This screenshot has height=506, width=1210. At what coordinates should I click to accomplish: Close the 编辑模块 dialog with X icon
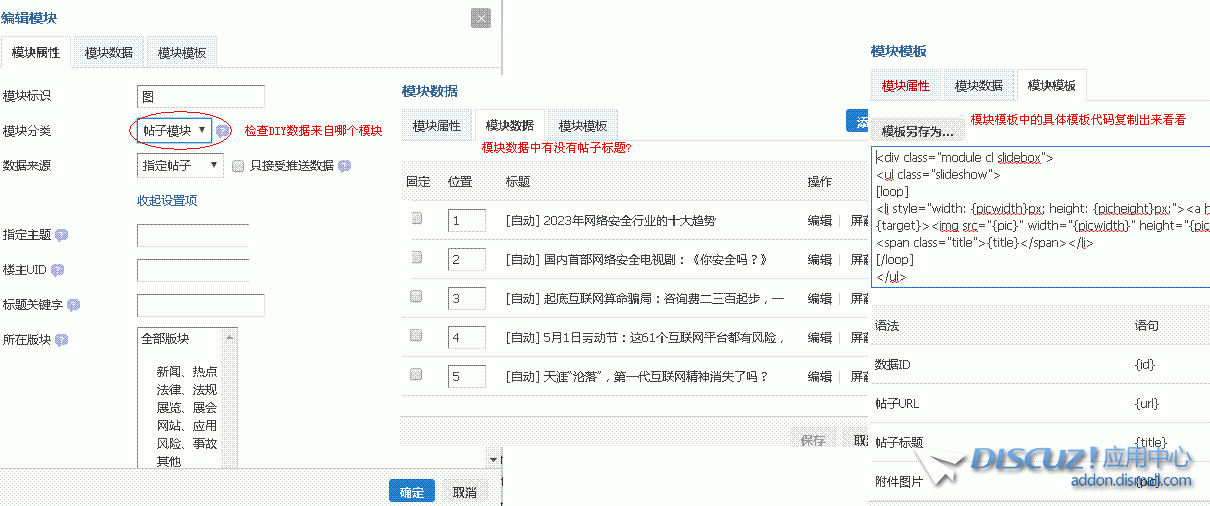click(481, 18)
